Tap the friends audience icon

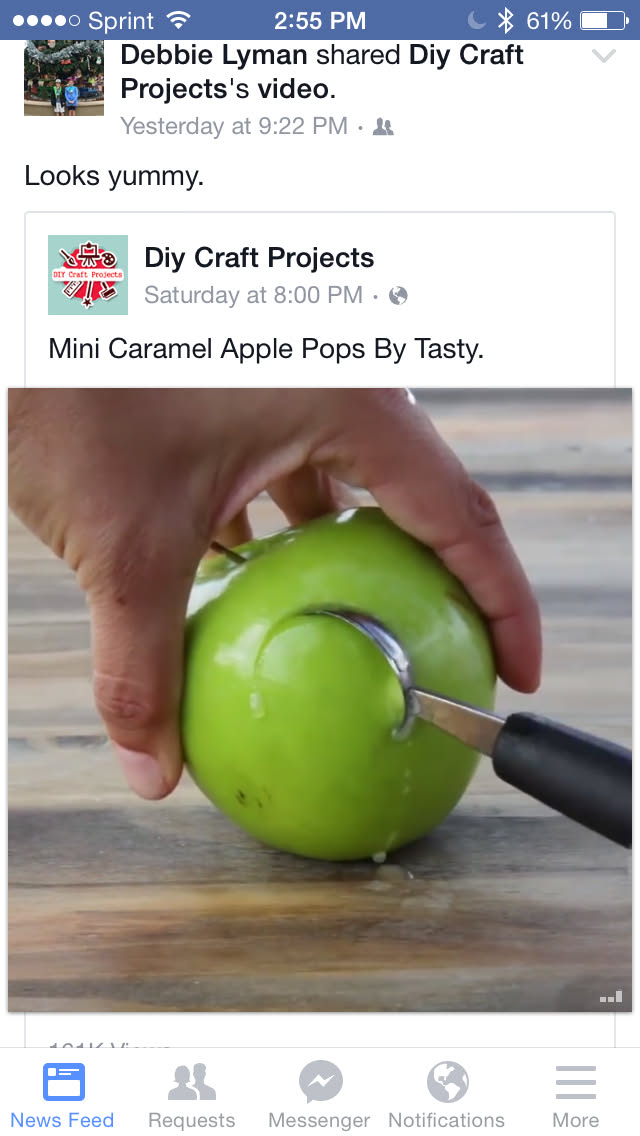click(383, 127)
